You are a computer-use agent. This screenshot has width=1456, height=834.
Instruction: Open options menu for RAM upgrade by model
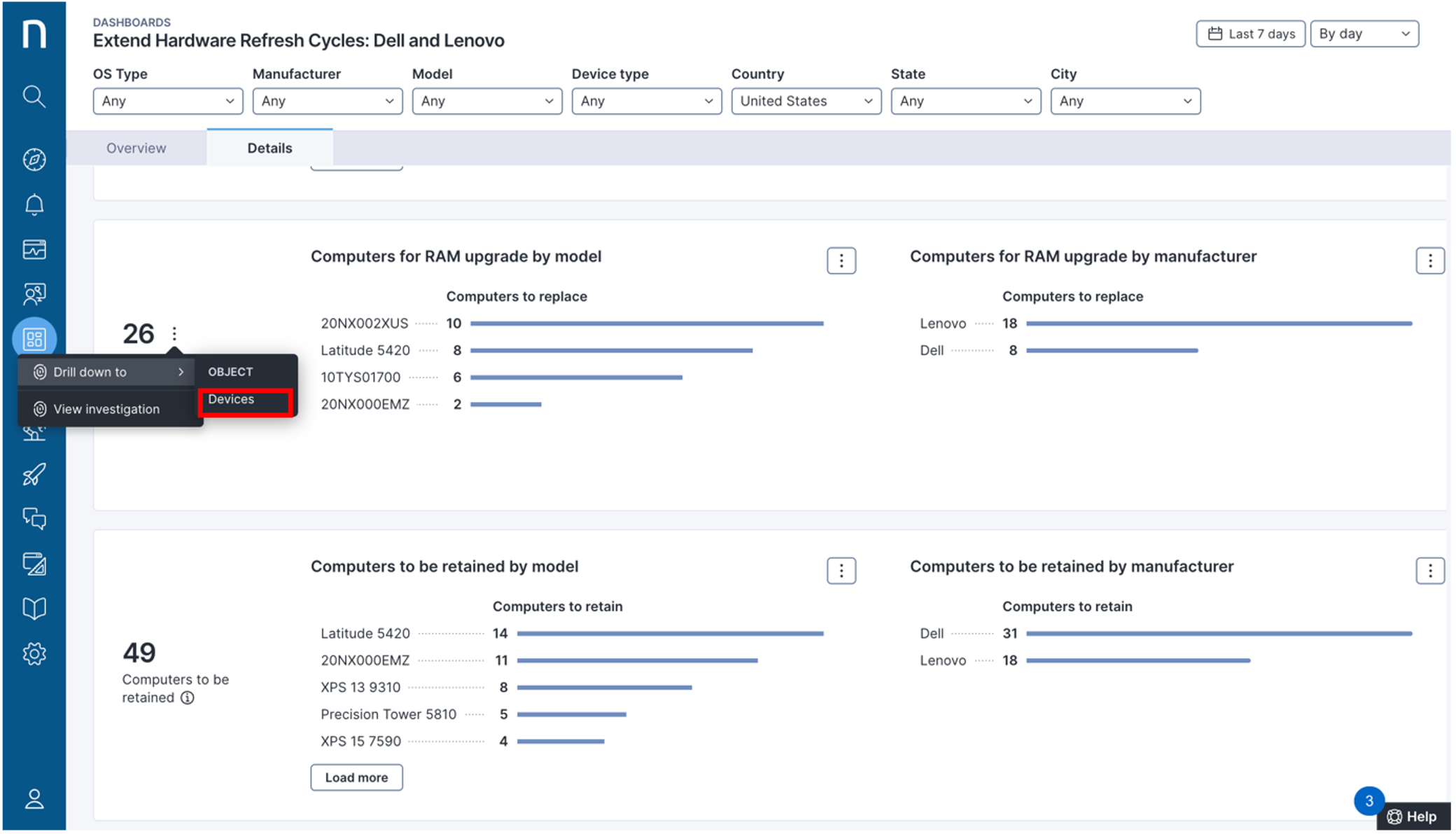(841, 260)
